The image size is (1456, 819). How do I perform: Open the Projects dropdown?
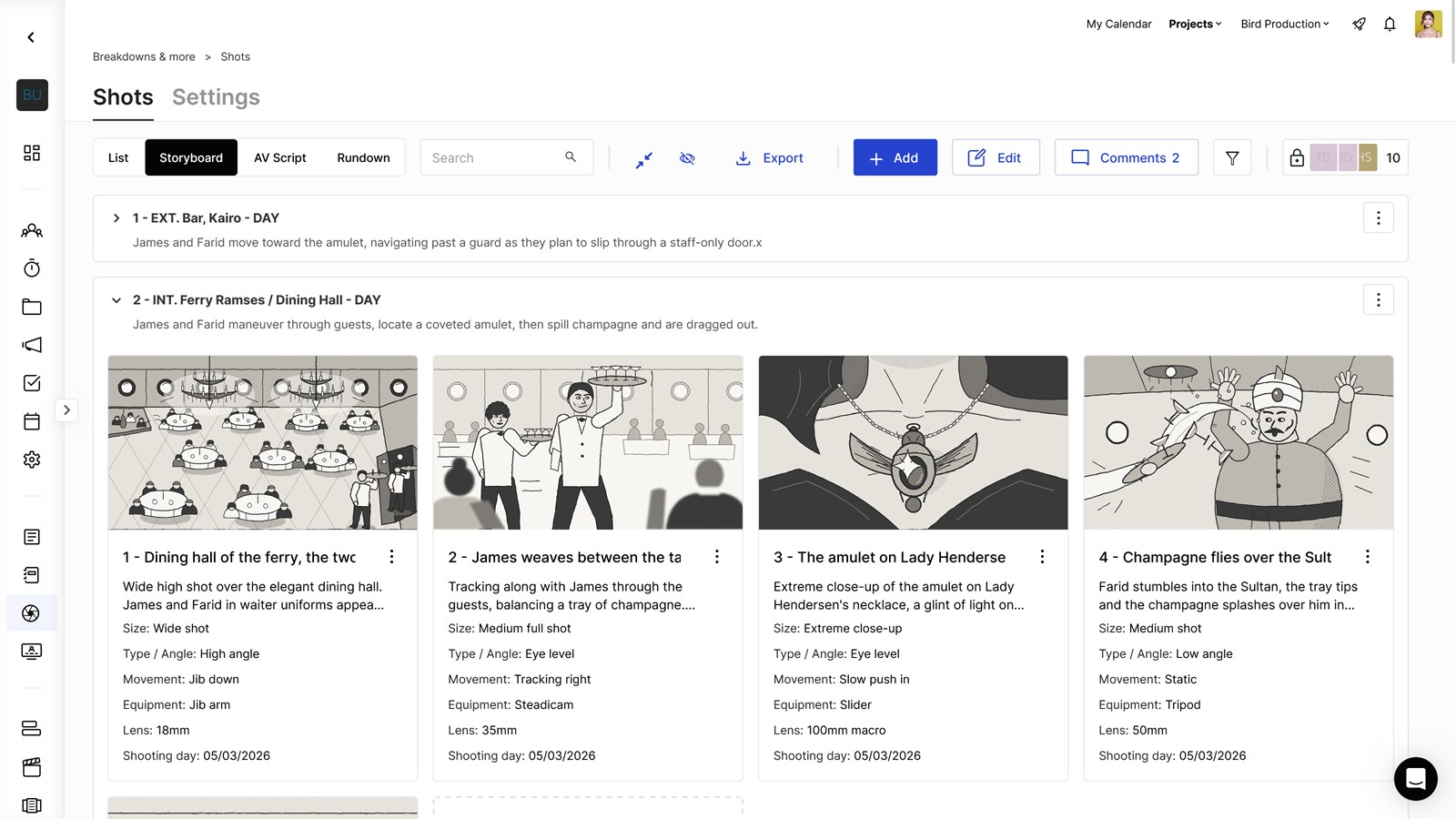(1195, 24)
